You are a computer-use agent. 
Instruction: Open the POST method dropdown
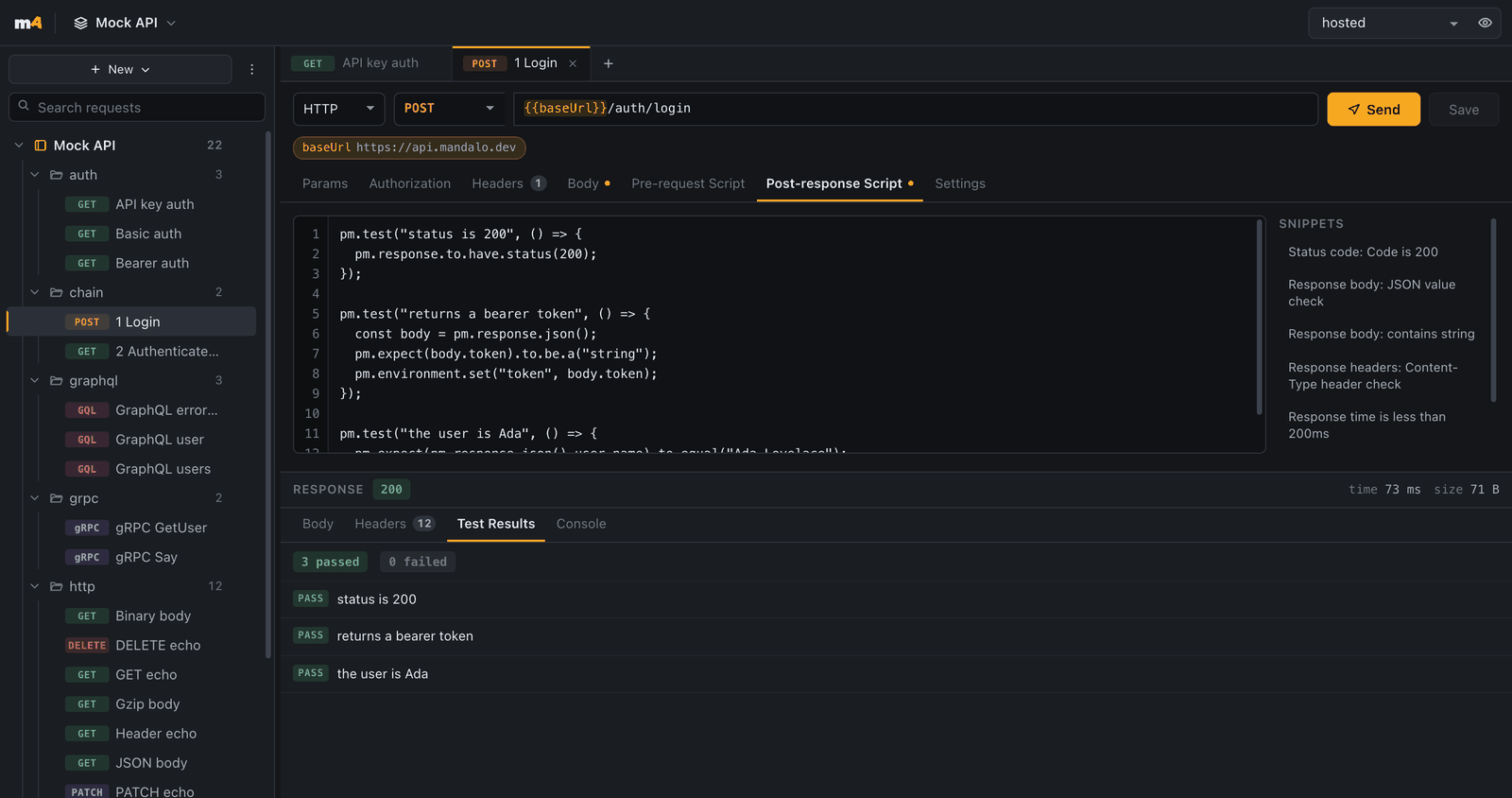(449, 109)
